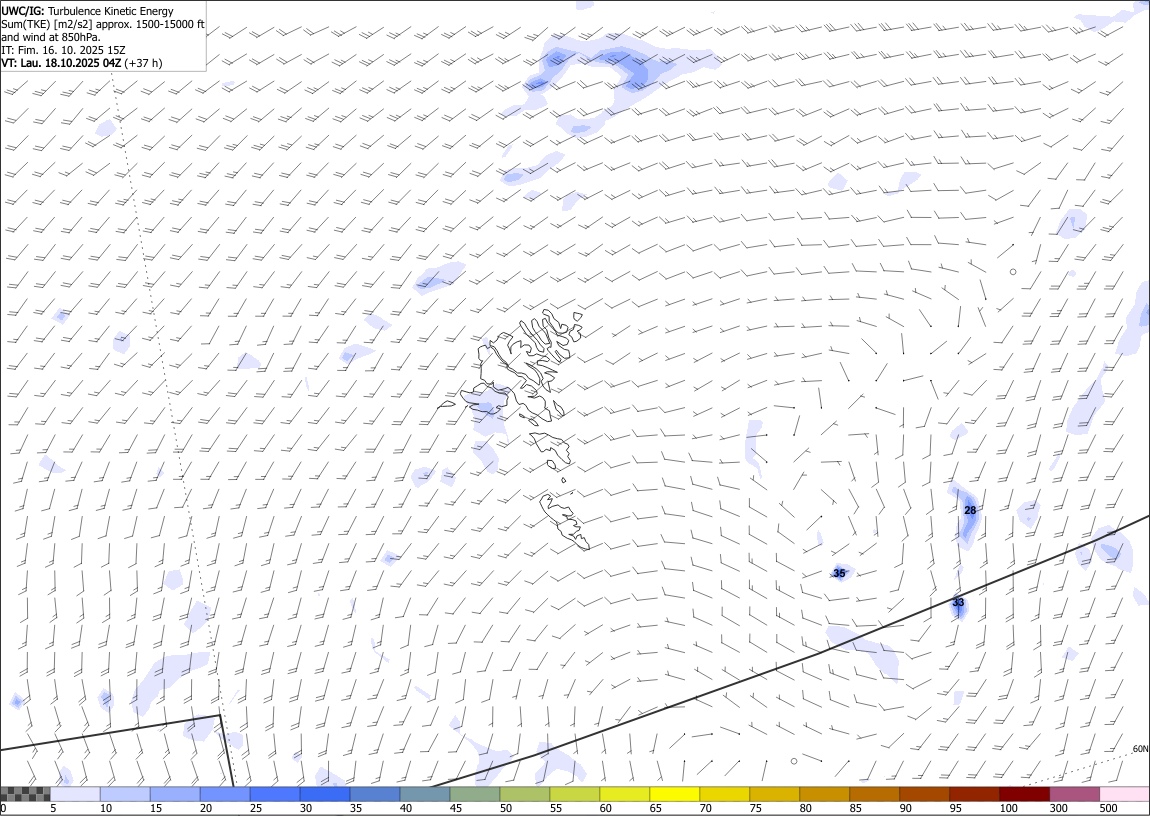
Task: Click the 100-300 maroon legend swatch
Action: click(1023, 794)
